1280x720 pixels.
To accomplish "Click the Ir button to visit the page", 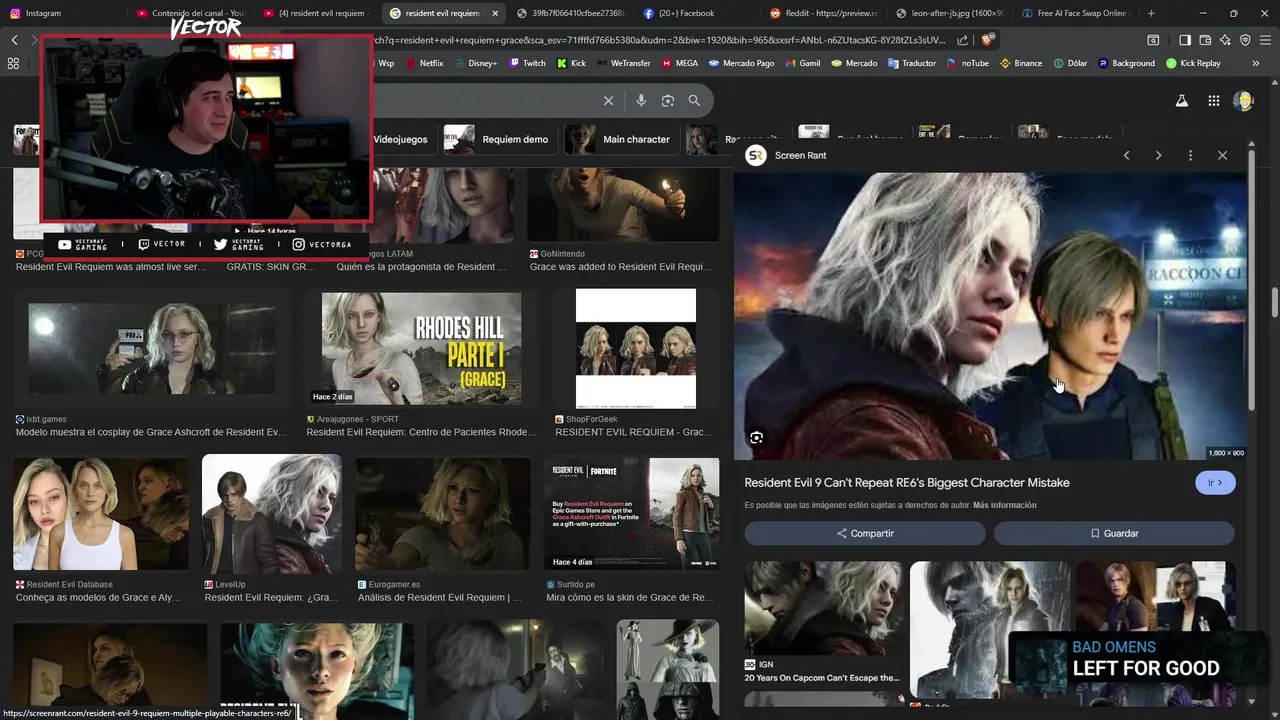I will click(1215, 483).
